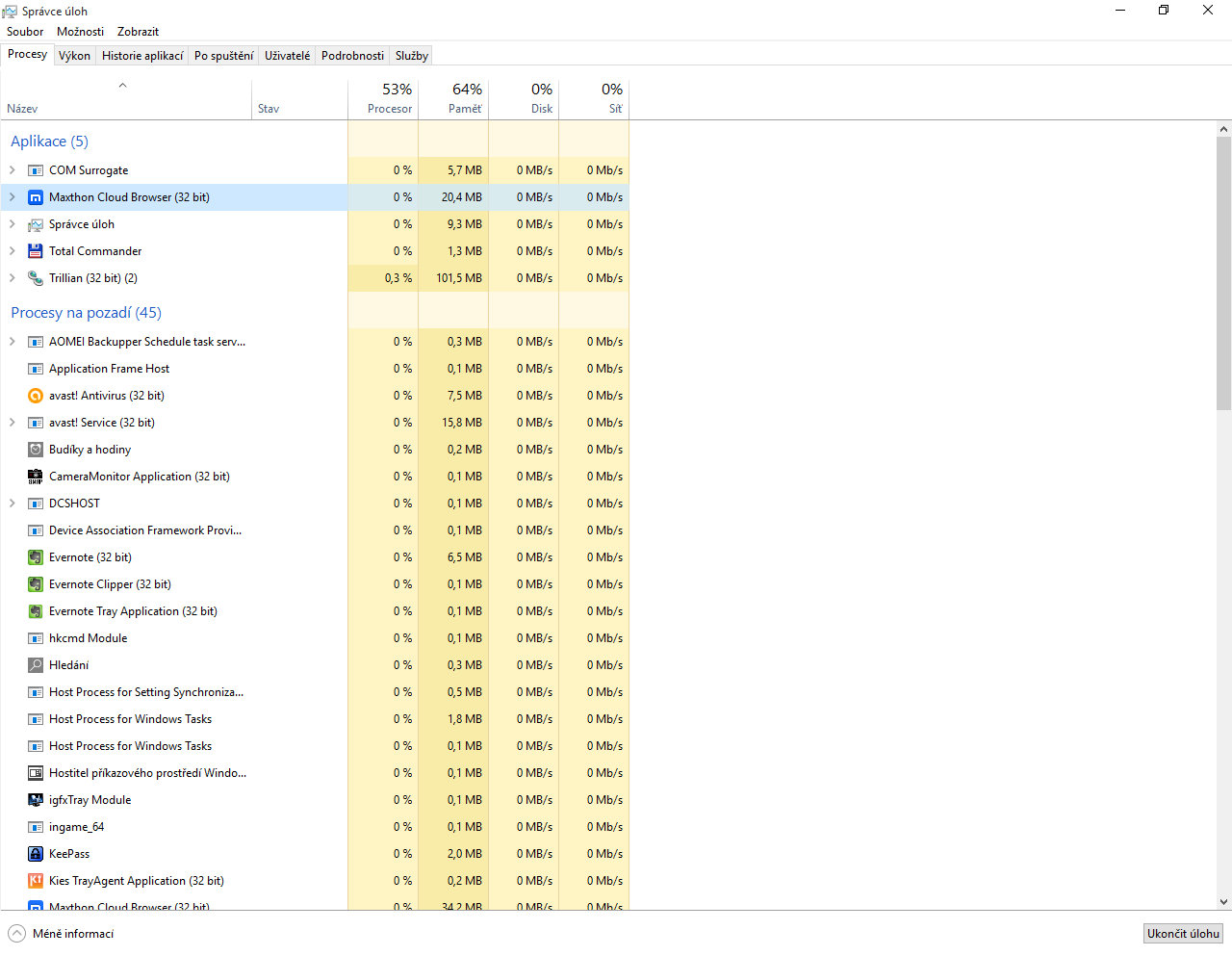Click the Evernote Clipper icon
The width and height of the screenshot is (1232, 956).
click(36, 584)
